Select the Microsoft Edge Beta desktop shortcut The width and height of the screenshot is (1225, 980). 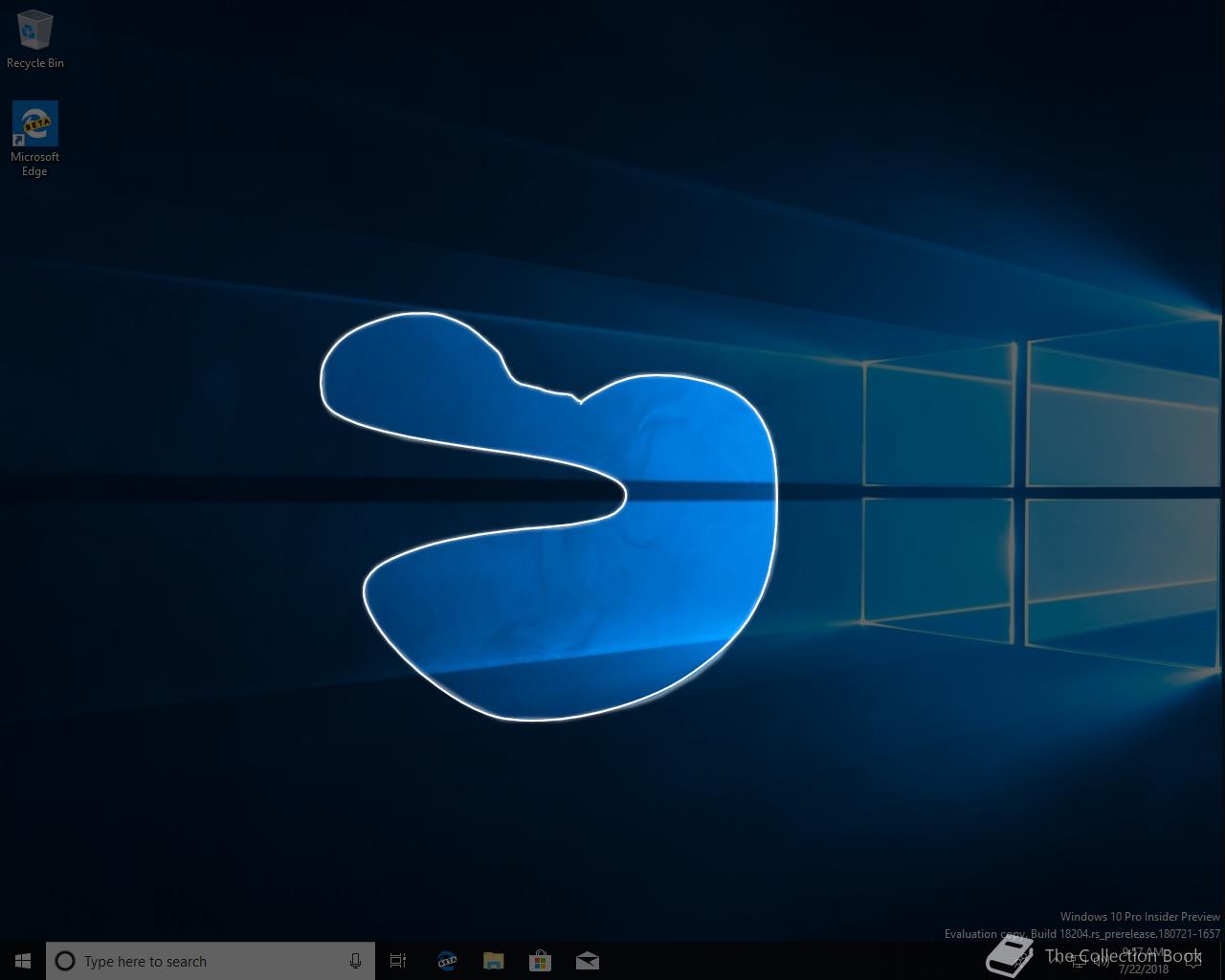(35, 139)
